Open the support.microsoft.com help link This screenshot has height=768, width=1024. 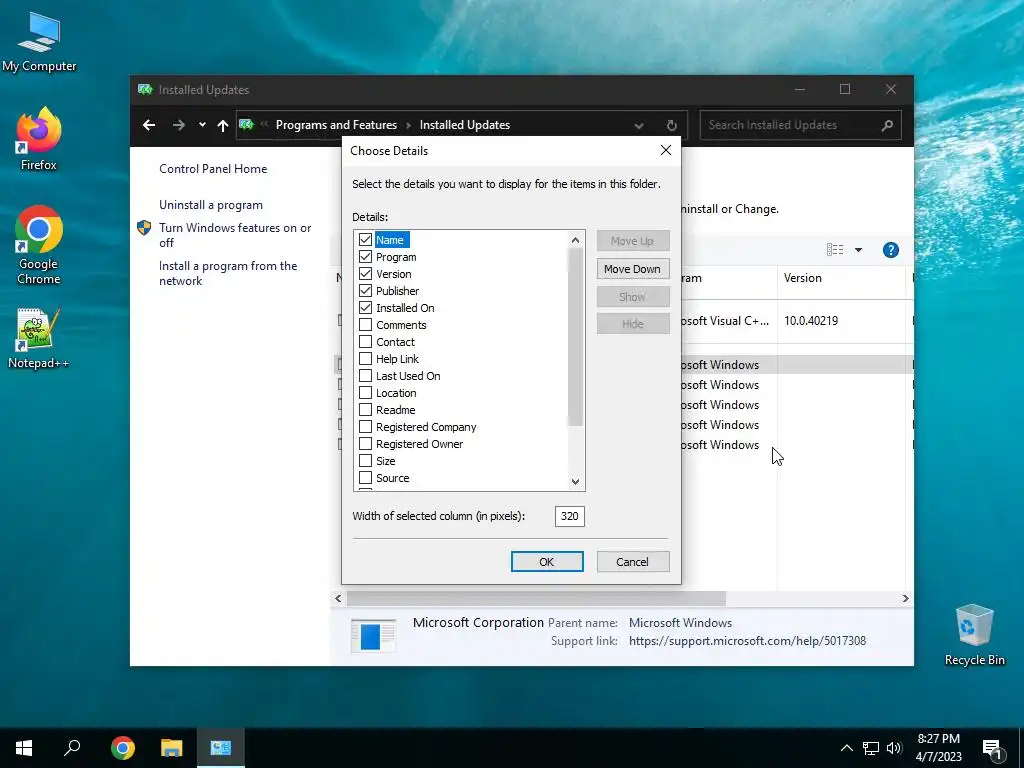click(747, 641)
